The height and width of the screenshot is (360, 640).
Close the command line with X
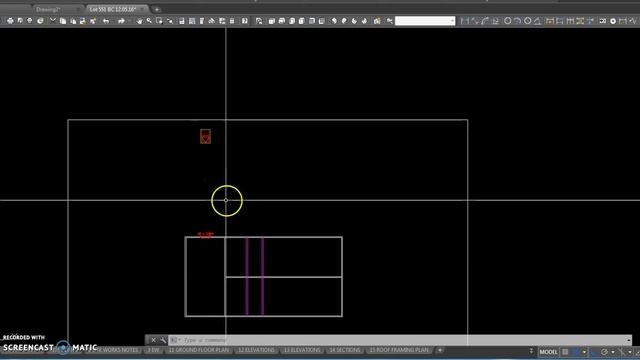tap(153, 340)
